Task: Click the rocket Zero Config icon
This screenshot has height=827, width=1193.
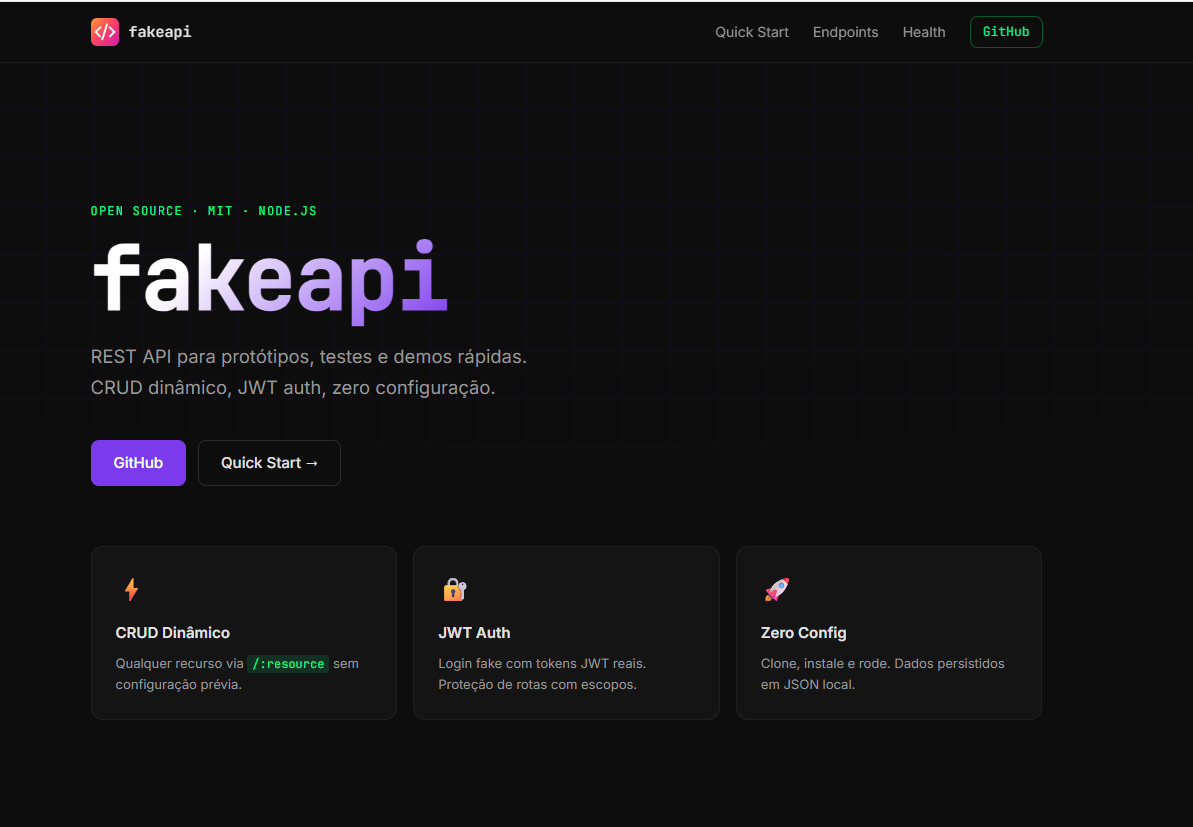Action: click(x=777, y=590)
